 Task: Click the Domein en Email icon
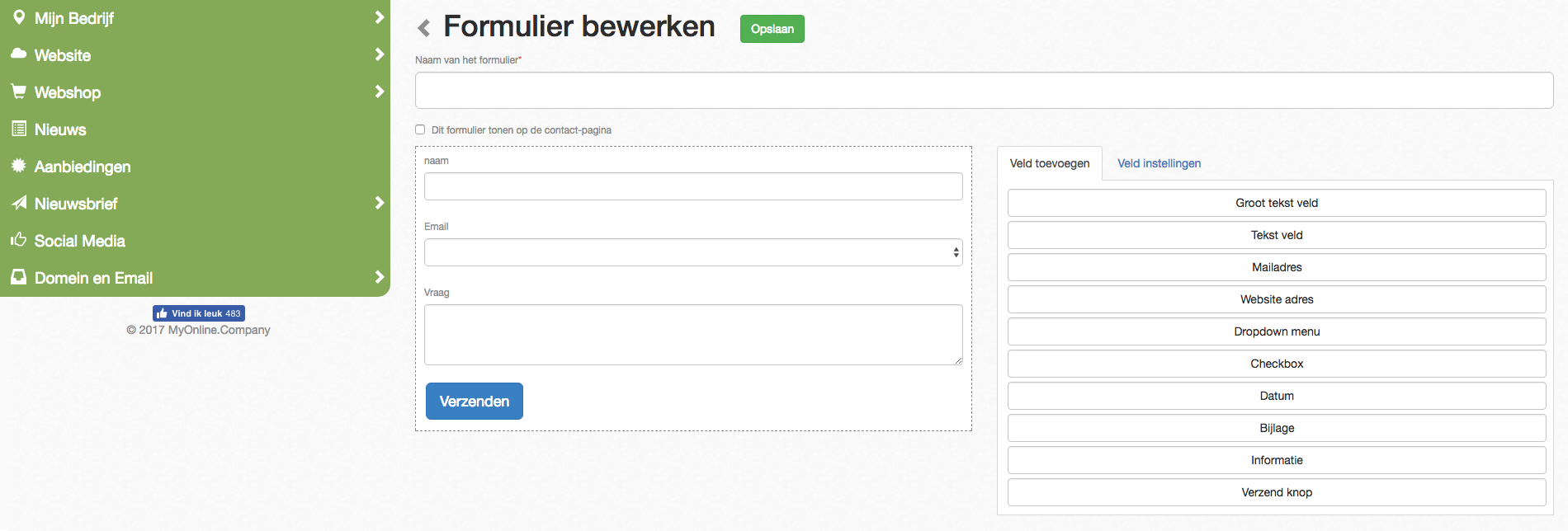(x=19, y=277)
